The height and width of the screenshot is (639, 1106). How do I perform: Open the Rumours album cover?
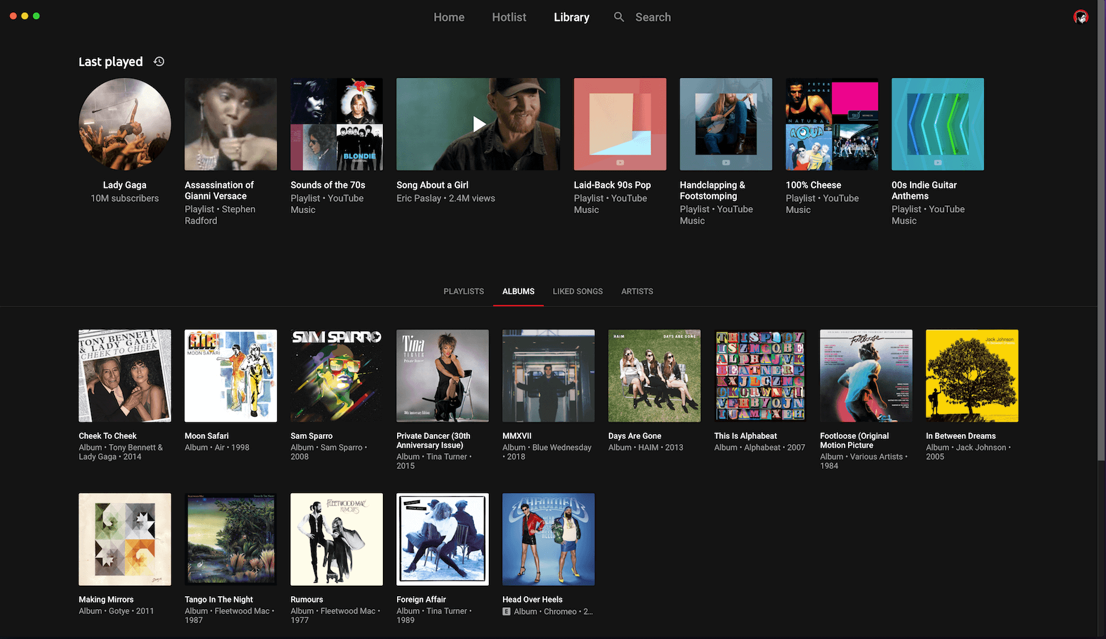(x=336, y=539)
